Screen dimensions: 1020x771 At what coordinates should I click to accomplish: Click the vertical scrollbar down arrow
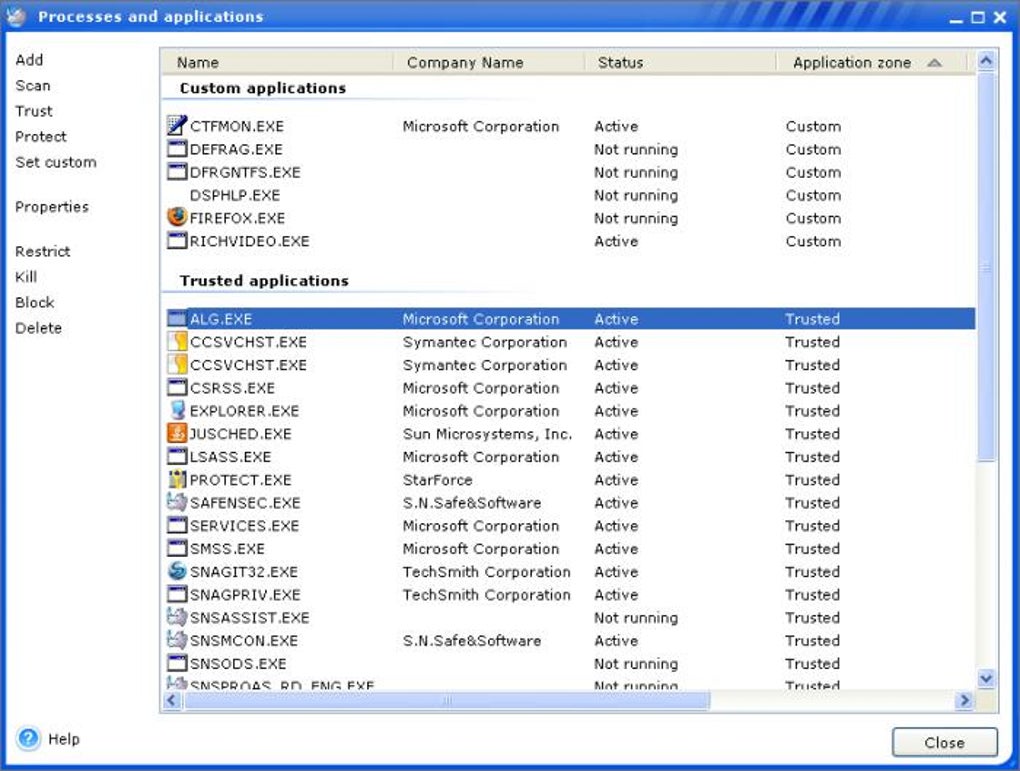986,678
